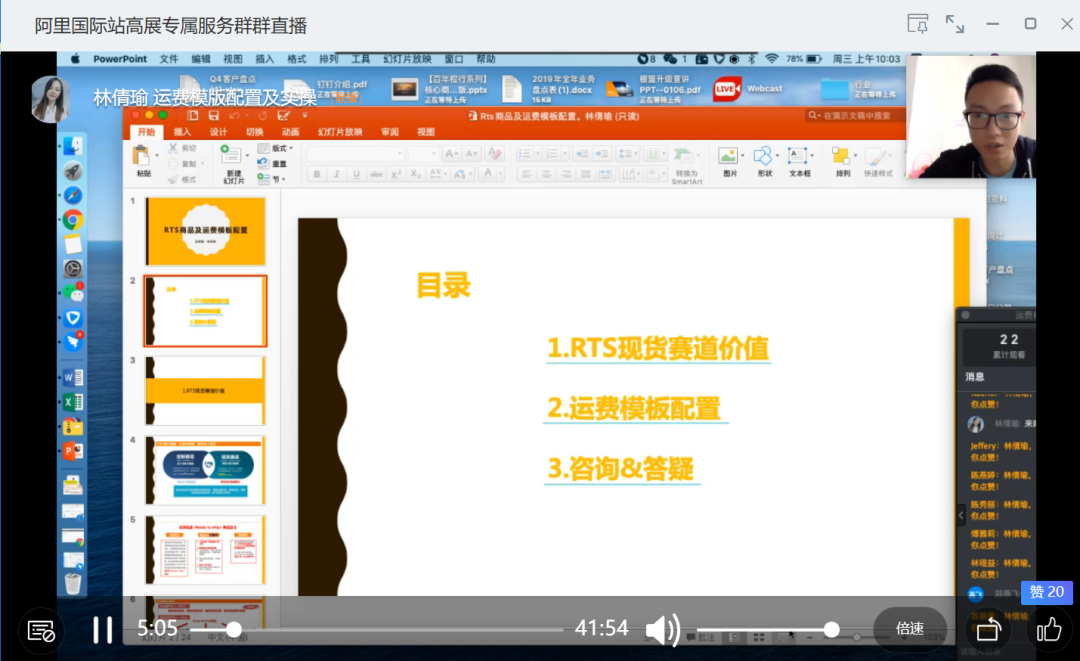Viewport: 1080px width, 661px height.
Task: Switch to the Design (设计) ribbon tab
Action: pyautogui.click(x=218, y=132)
